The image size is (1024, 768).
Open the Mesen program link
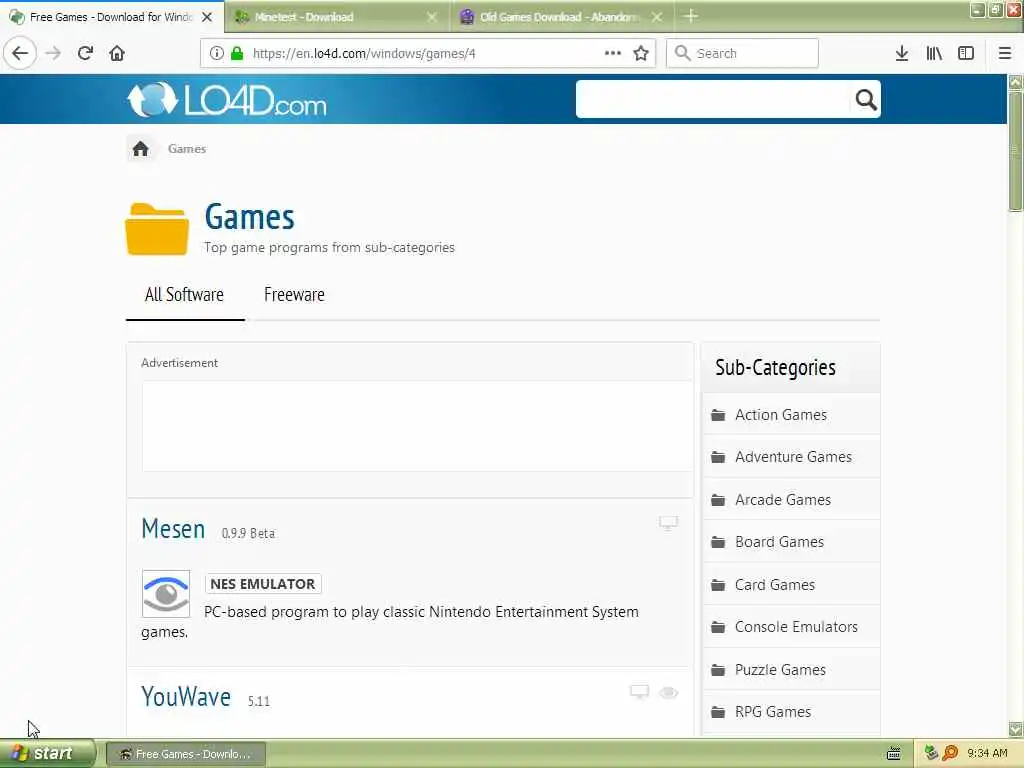click(x=173, y=529)
